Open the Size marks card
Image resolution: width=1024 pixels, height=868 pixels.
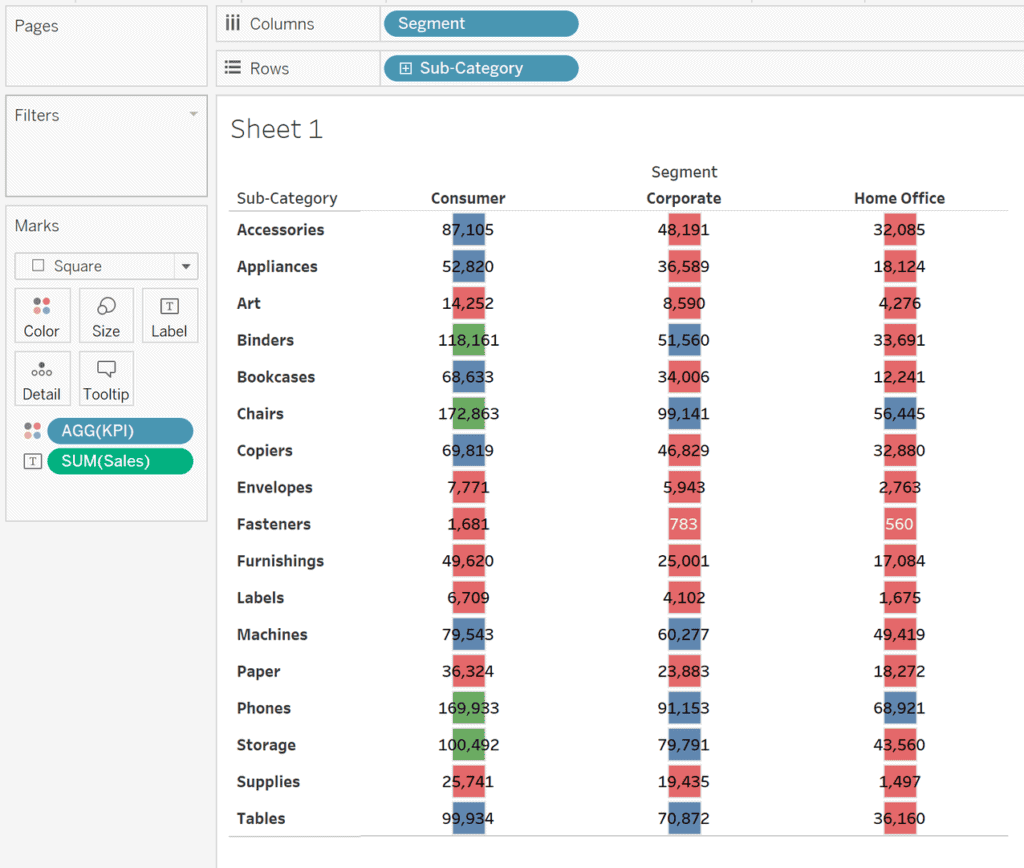point(106,306)
